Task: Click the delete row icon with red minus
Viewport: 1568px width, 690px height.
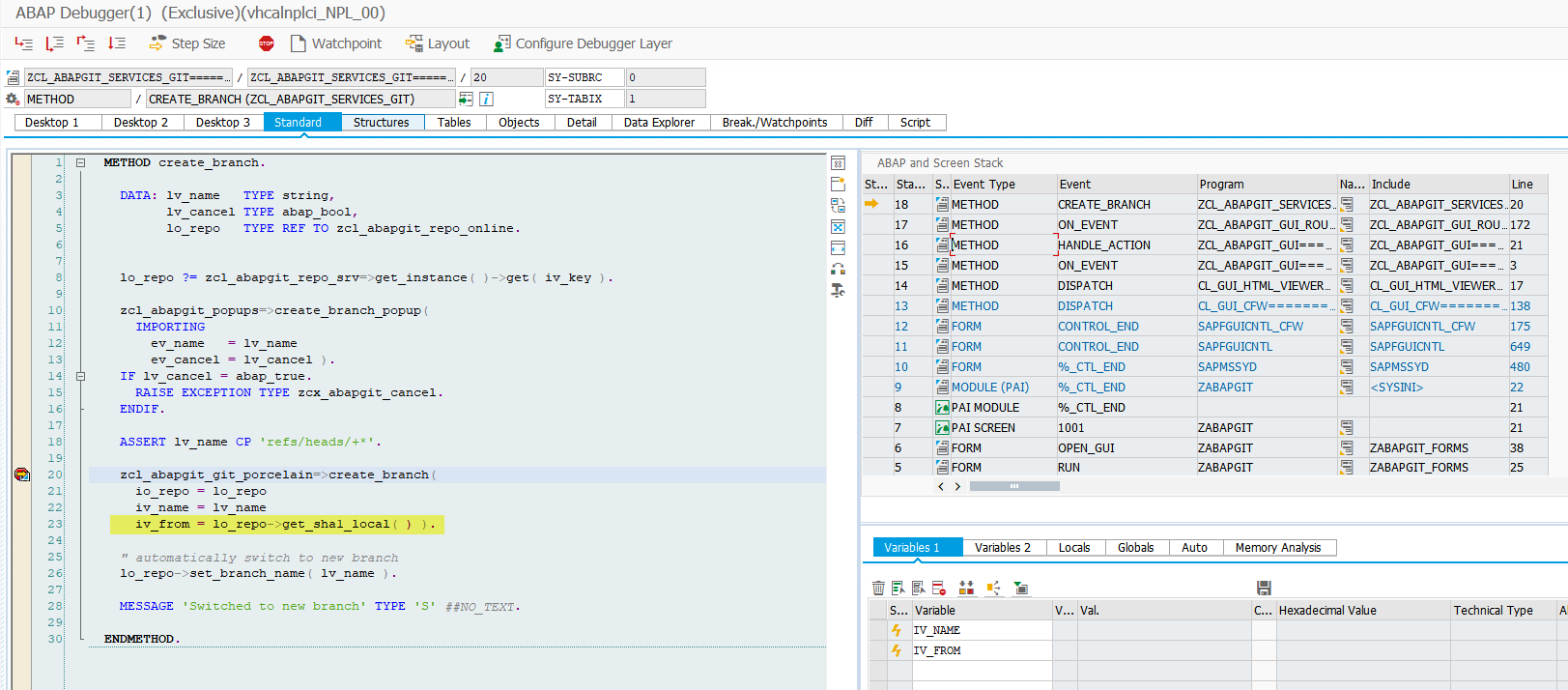Action: tap(939, 588)
